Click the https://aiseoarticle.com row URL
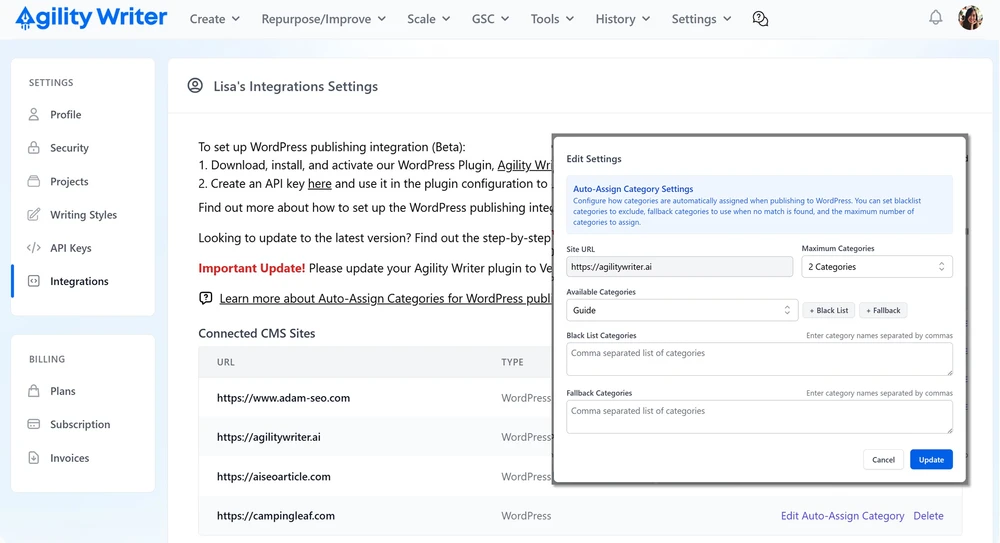Screen dimensions: 1000x543 tap(274, 477)
